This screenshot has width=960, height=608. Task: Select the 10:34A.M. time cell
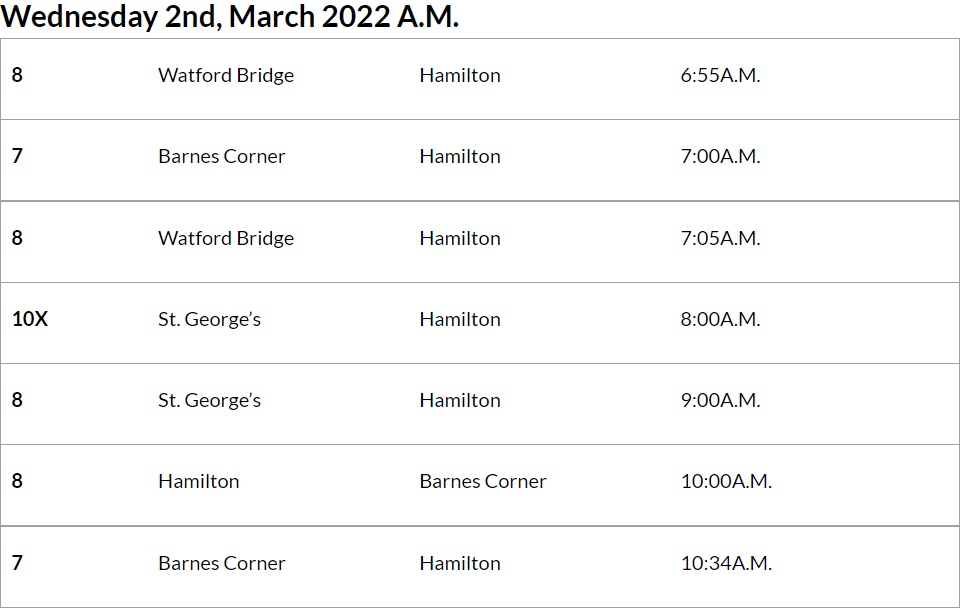[x=726, y=564]
